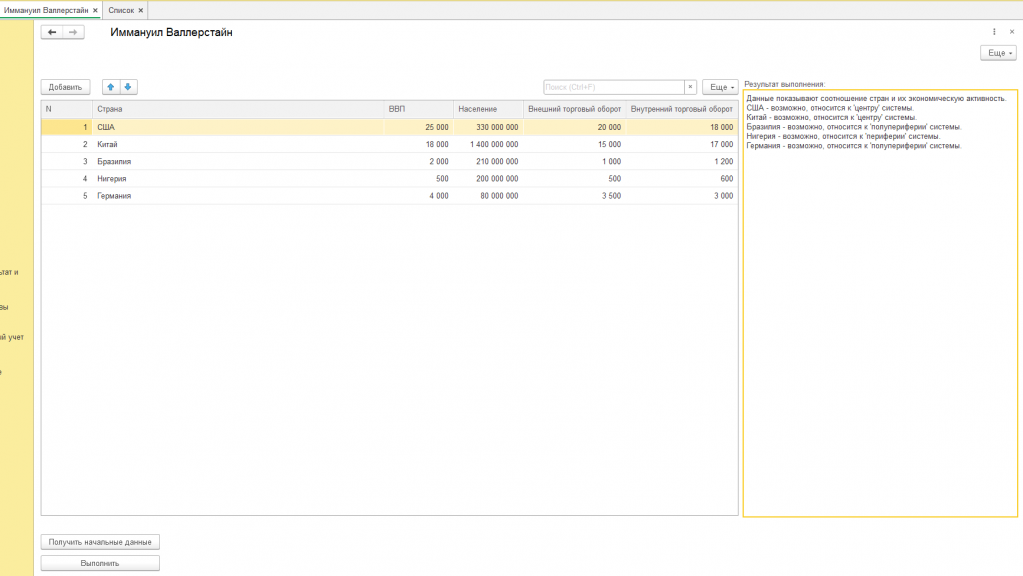Sort by the Страна column header

238,109
